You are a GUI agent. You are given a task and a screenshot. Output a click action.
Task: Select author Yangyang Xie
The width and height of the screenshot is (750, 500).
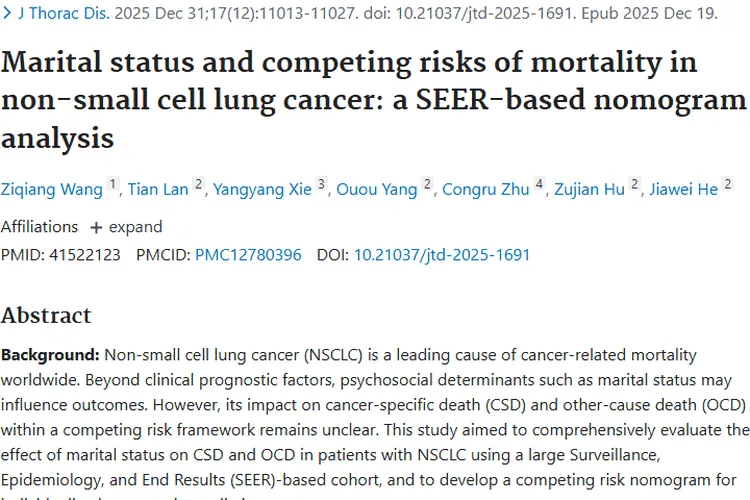point(262,189)
